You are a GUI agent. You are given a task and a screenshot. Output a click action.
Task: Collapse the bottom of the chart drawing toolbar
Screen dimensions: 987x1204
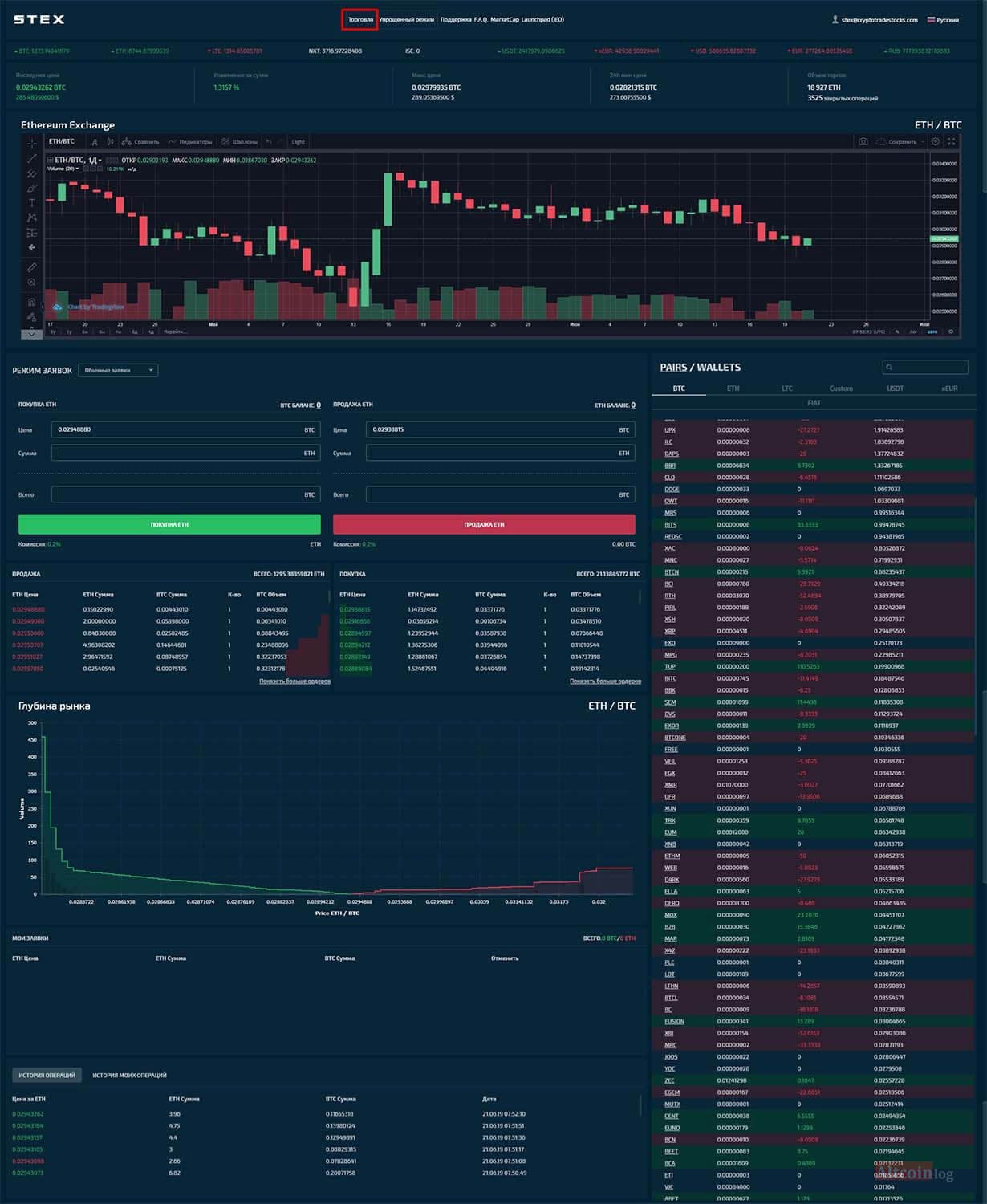32,333
